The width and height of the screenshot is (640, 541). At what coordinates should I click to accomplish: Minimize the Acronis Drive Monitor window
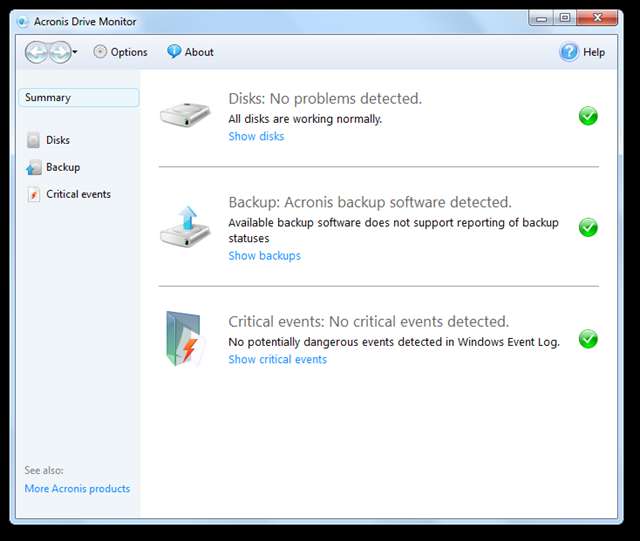(541, 18)
